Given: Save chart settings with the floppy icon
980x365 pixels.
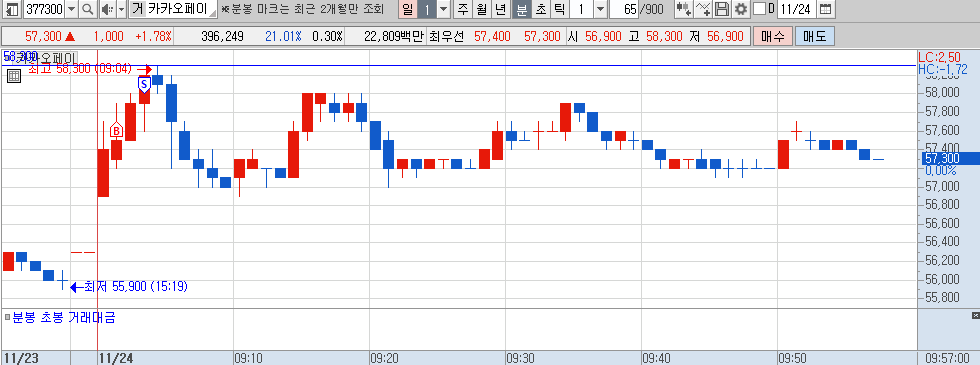Looking at the screenshot, I should coord(722,9).
